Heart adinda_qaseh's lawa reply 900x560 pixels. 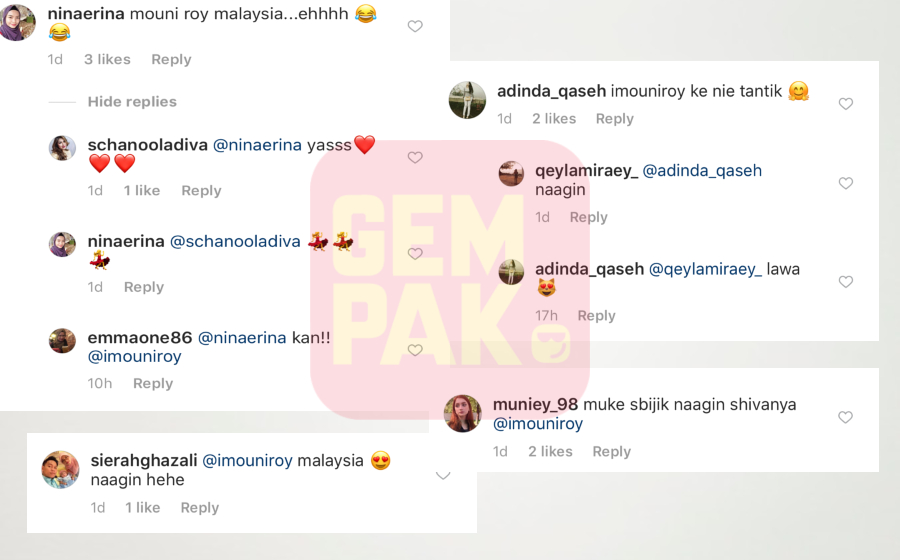click(x=845, y=282)
